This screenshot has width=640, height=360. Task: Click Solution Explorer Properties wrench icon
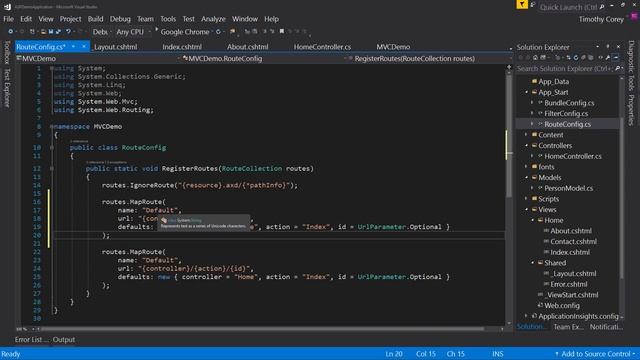[x=608, y=58]
